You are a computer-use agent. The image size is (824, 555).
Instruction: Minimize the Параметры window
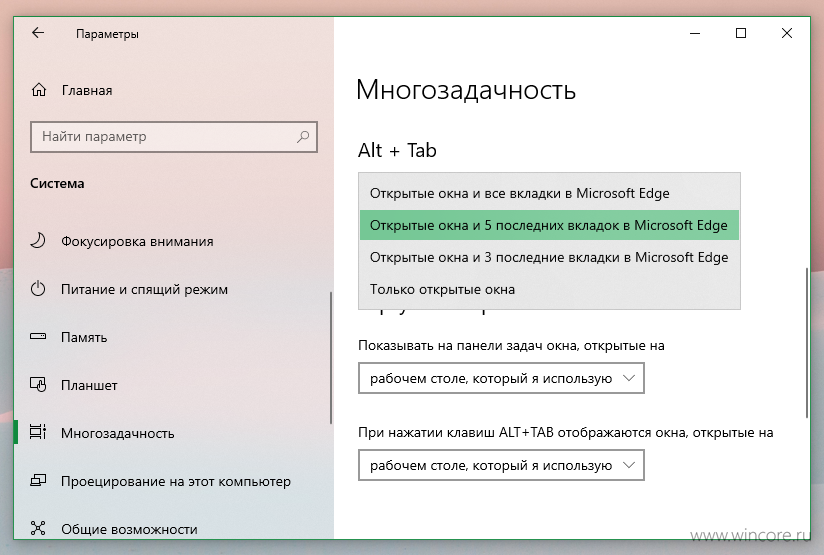(x=695, y=33)
